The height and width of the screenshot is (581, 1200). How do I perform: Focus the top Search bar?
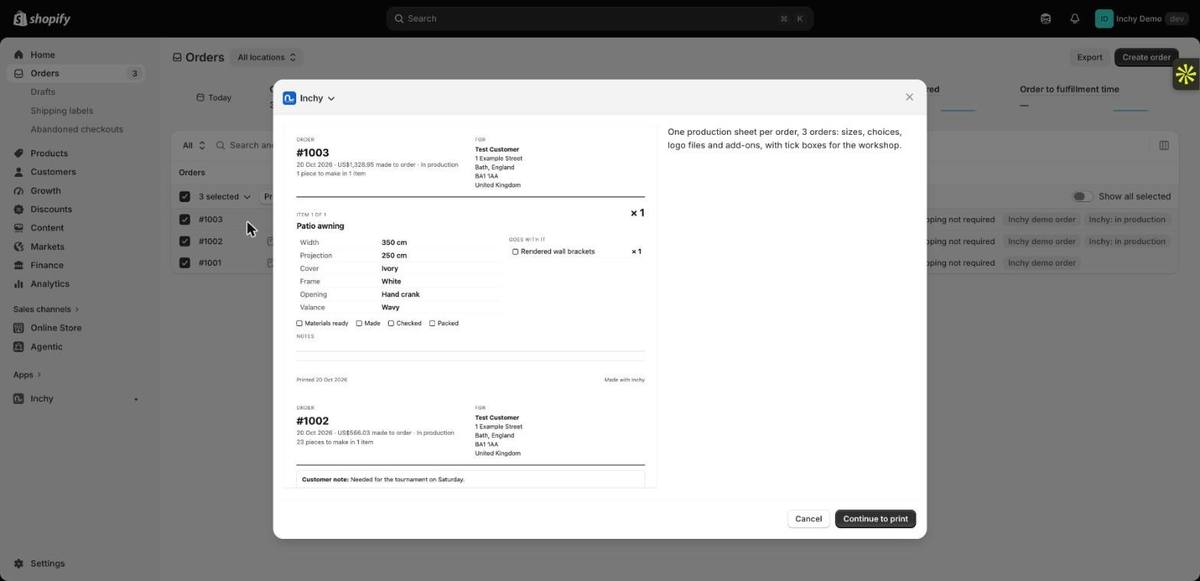coord(600,18)
